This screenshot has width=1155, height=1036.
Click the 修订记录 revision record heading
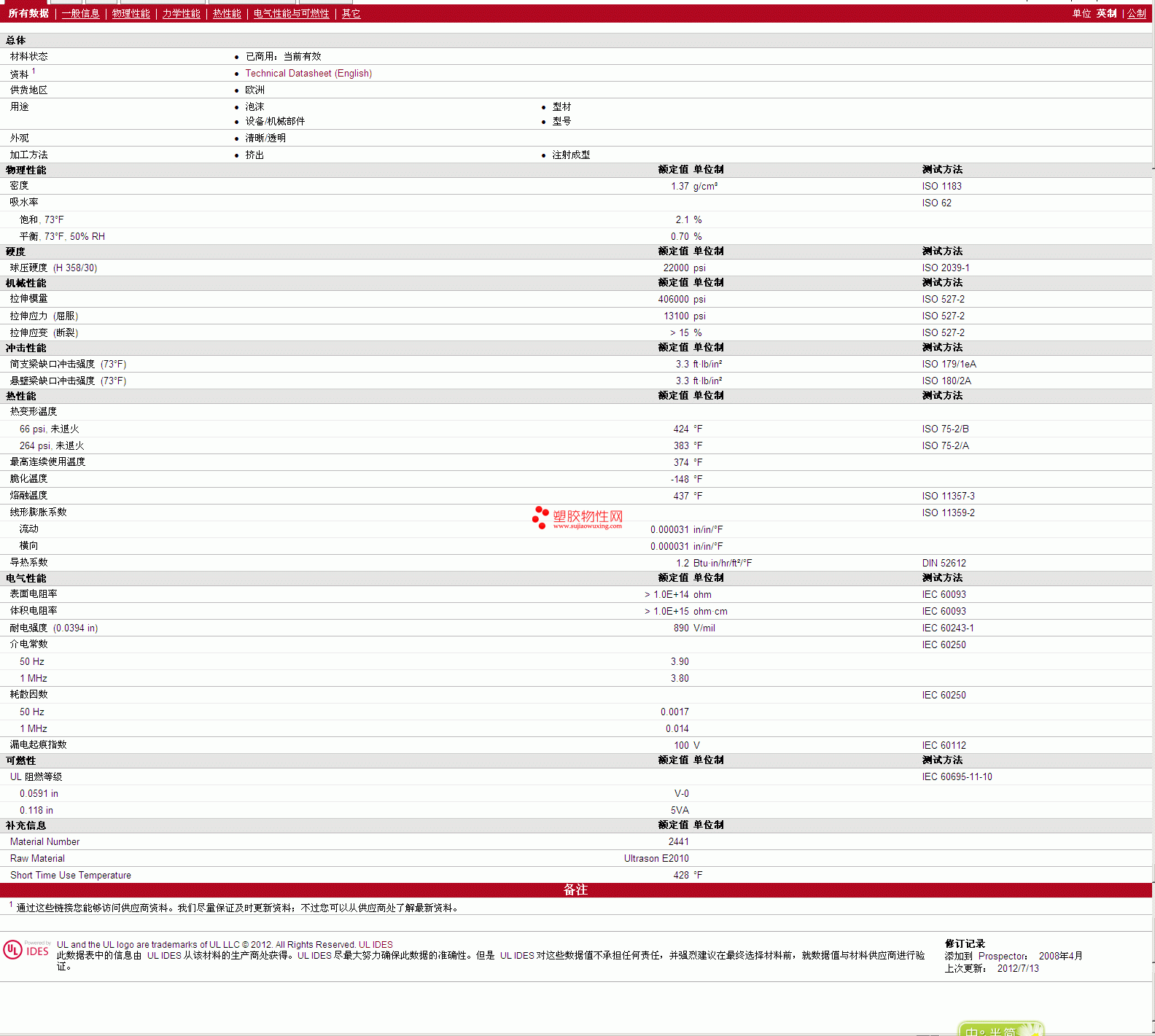(x=965, y=944)
